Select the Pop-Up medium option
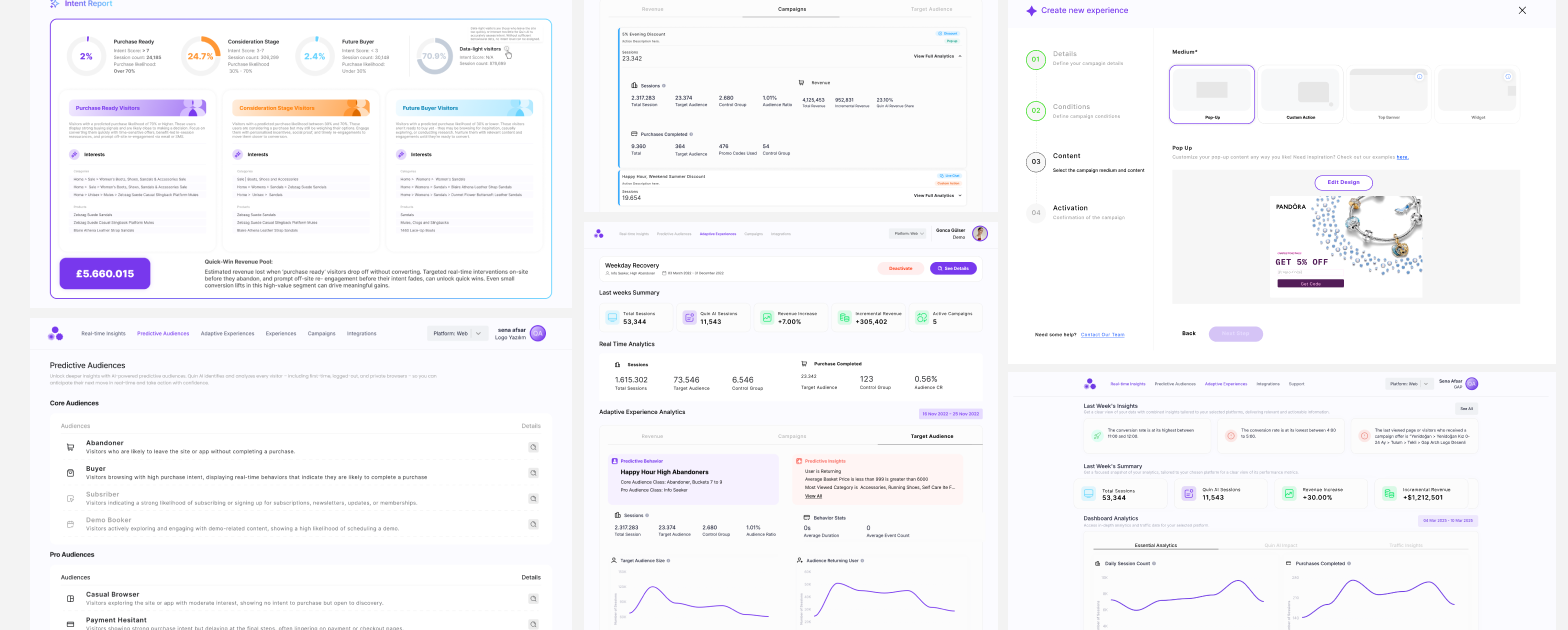Image resolution: width=1568 pixels, height=630 pixels. coord(1211,95)
